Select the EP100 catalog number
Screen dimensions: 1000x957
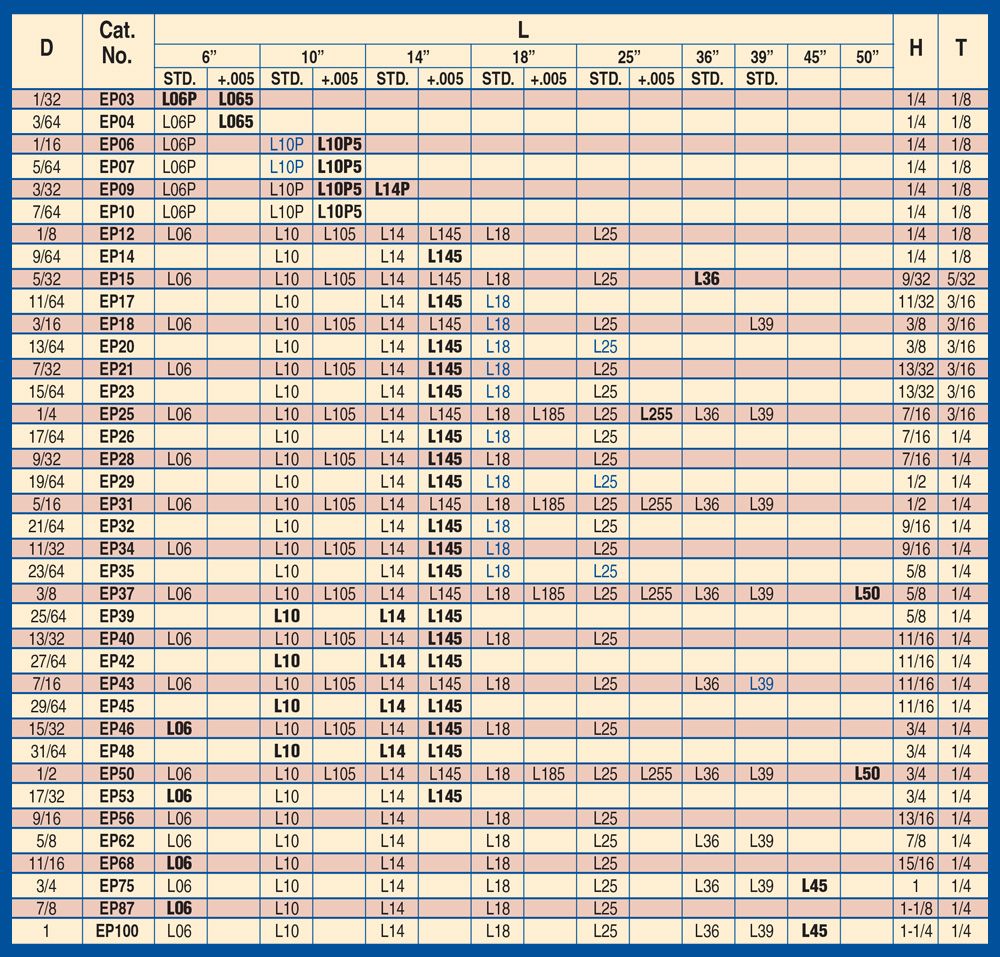117,931
